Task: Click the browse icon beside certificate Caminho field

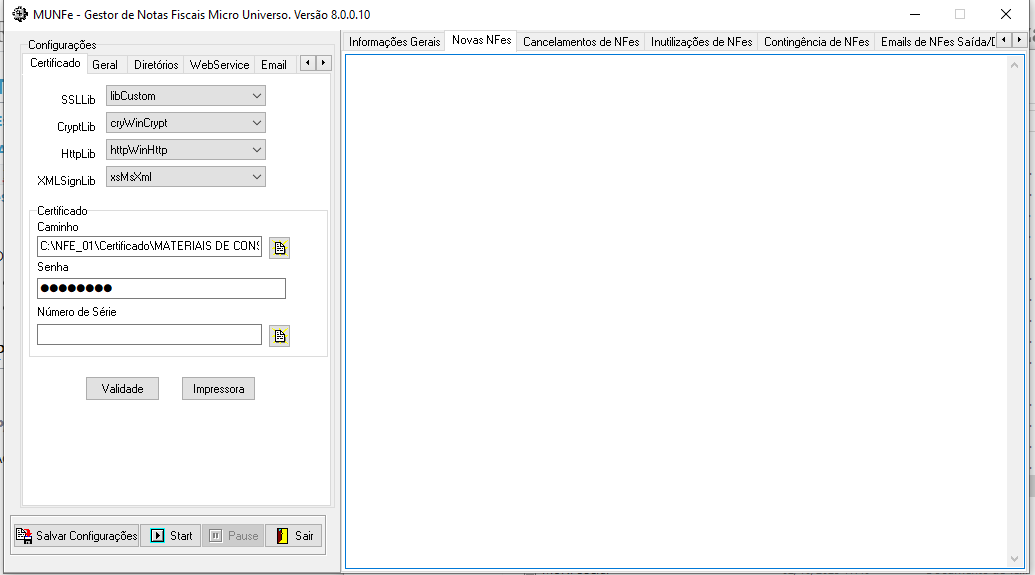Action: coord(279,248)
